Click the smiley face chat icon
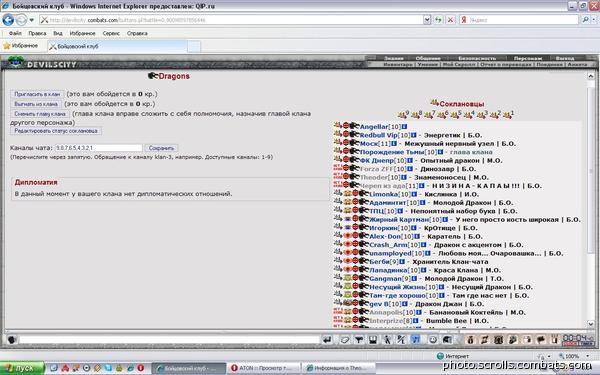Image resolution: width=600 pixels, height=375 pixels. 433,340
